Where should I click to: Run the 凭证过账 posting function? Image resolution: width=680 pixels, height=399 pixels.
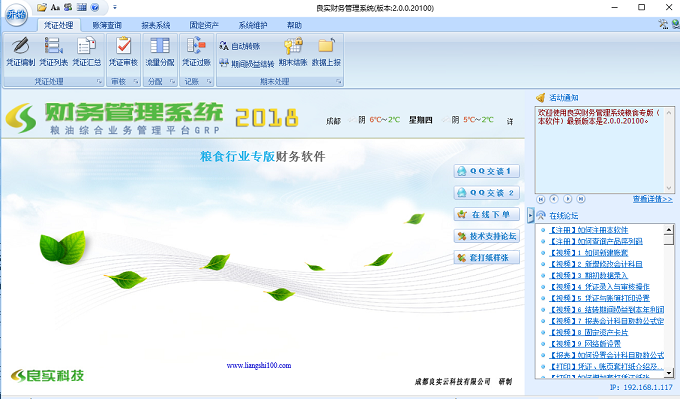coord(196,52)
